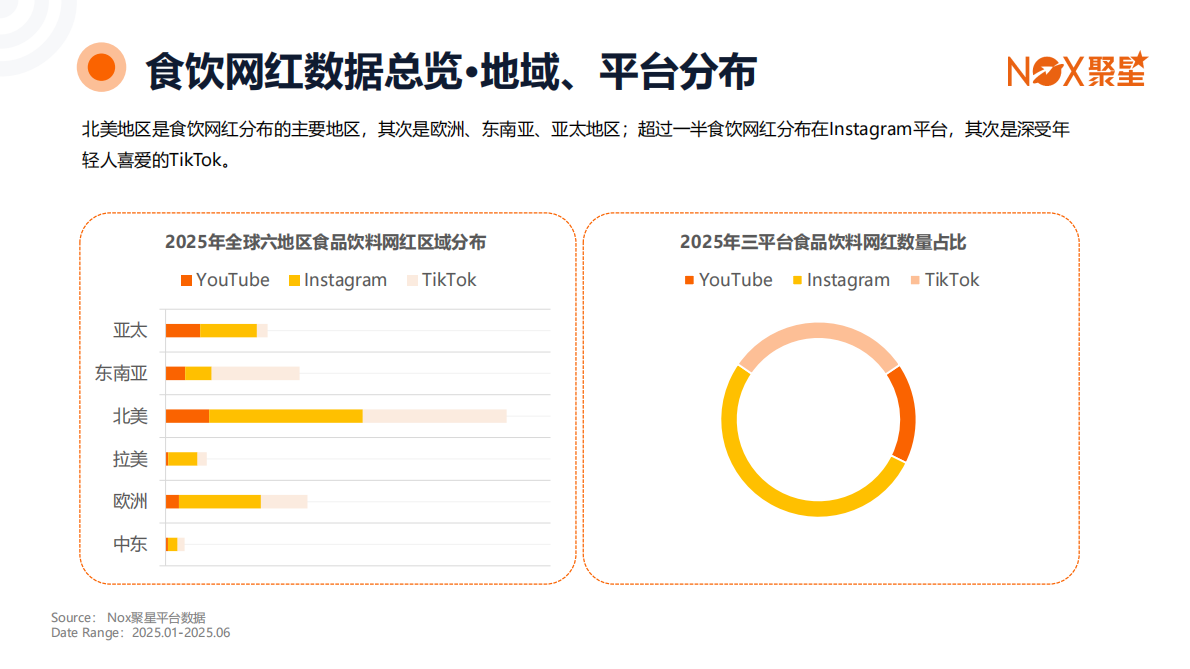Click the NOX聚星 logo
Viewport: 1190px width, 669px height.
tap(1075, 70)
